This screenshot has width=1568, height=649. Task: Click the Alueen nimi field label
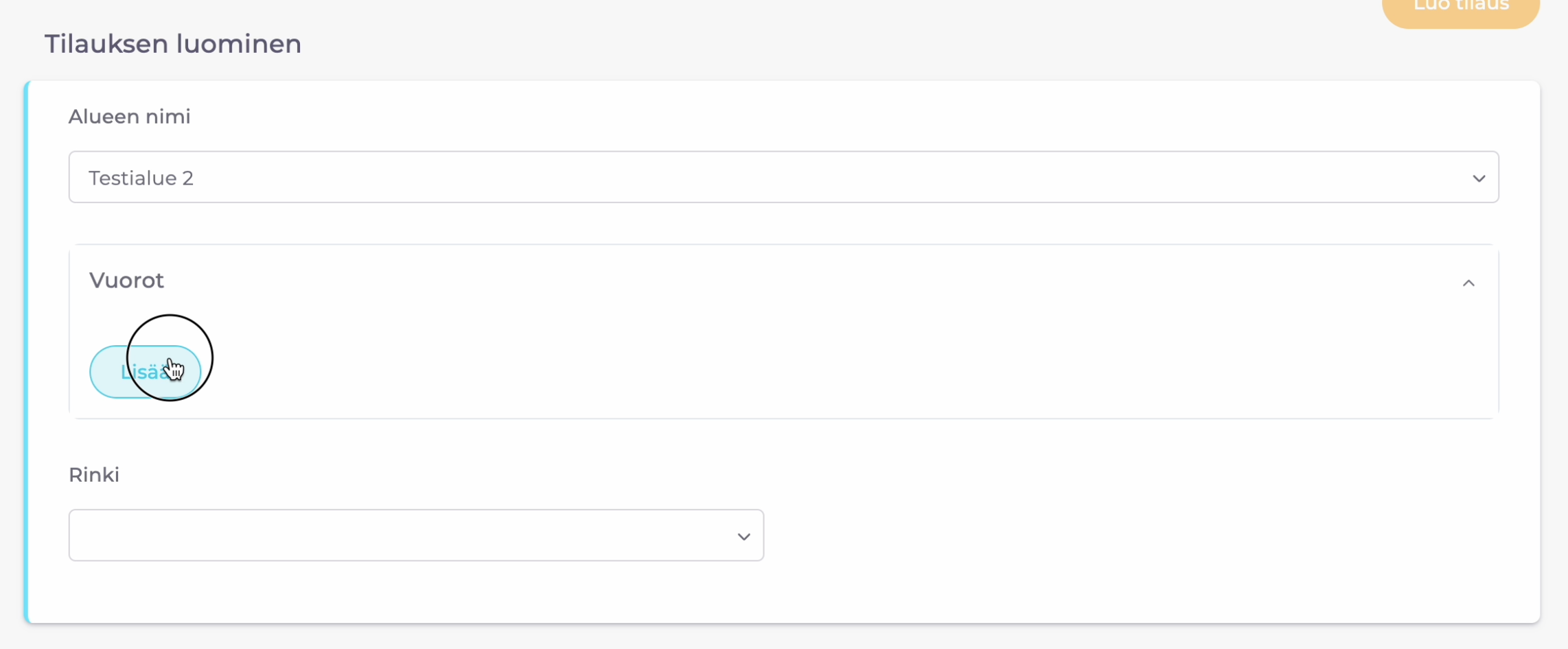pyautogui.click(x=130, y=117)
